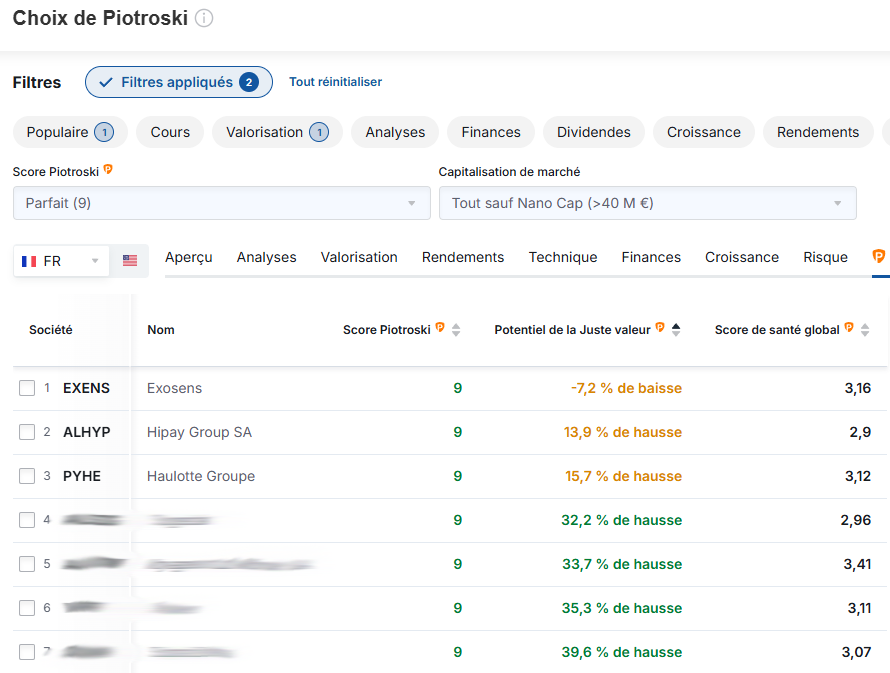Click the Filtres appliqués button
The height and width of the screenshot is (673, 890).
[179, 82]
